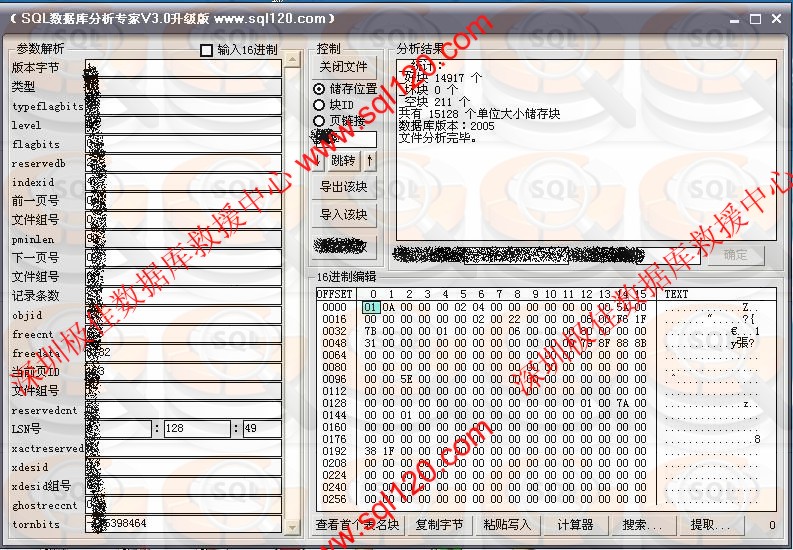The image size is (793, 550).
Task: Click the 查看首个表名块 button
Action: click(x=358, y=525)
